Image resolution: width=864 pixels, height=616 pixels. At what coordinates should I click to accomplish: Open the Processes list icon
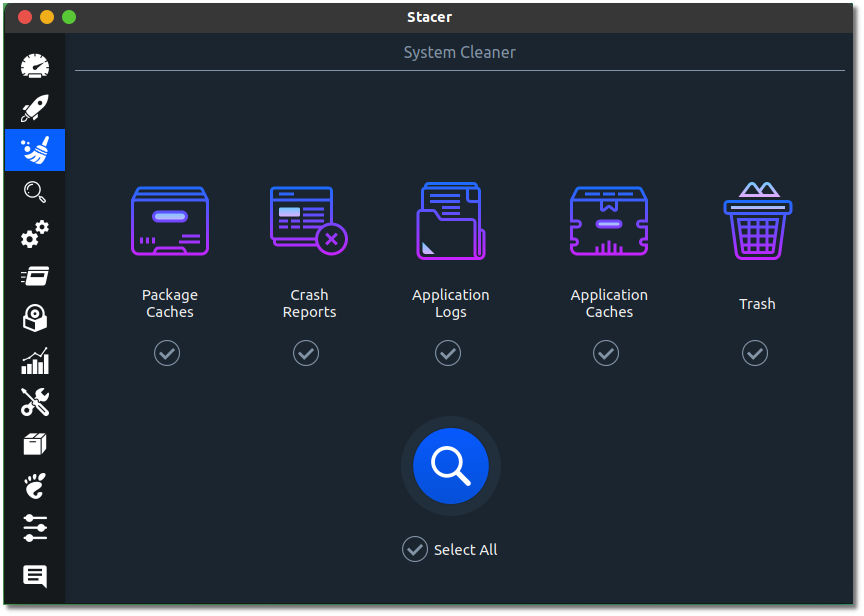[x=34, y=276]
